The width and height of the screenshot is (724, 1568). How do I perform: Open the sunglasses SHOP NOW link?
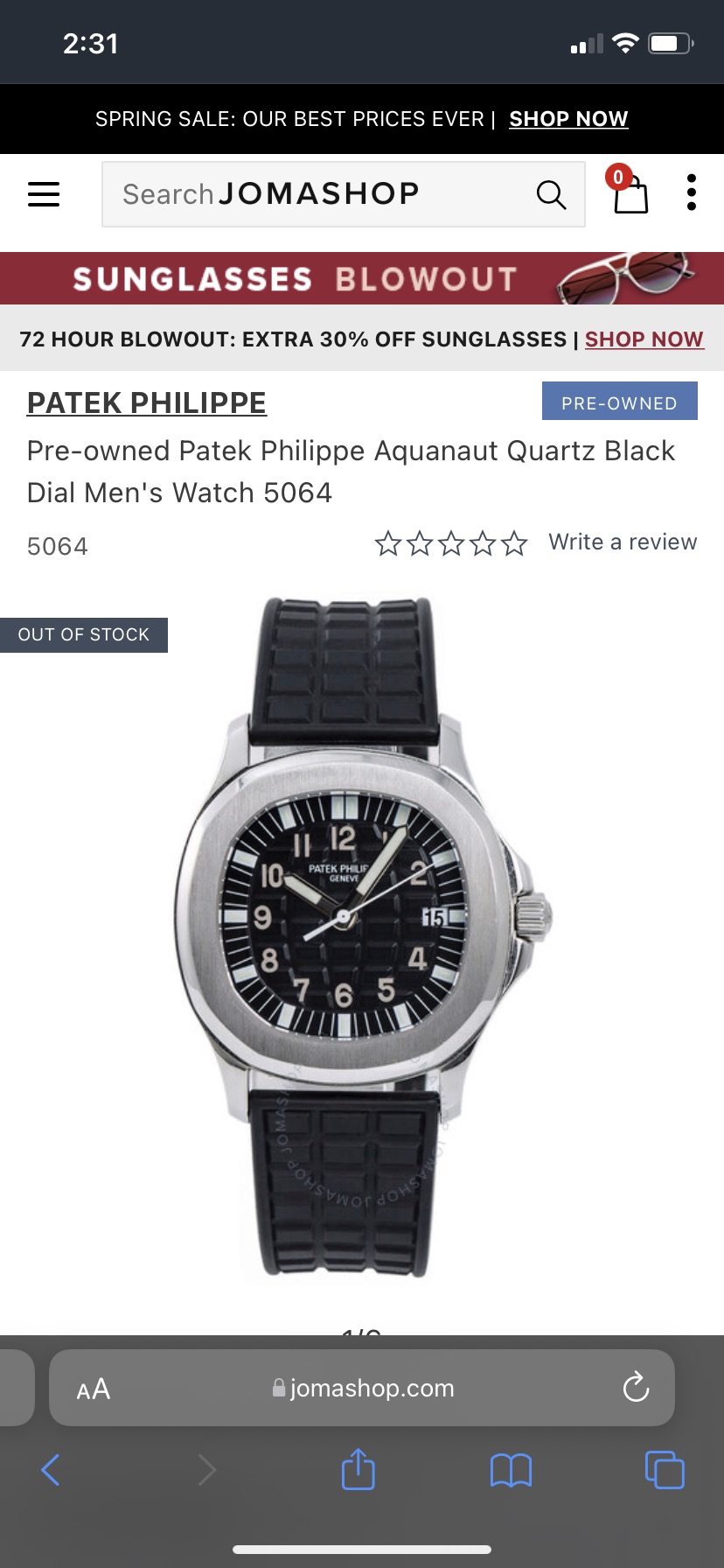[x=644, y=339]
